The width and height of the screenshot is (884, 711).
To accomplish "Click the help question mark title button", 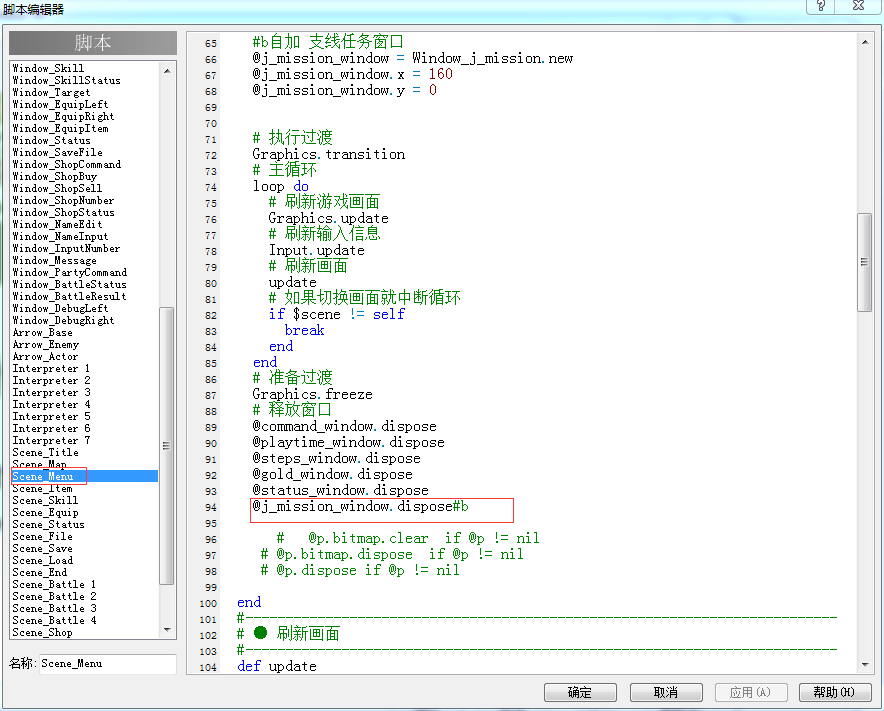I will 821,6.
